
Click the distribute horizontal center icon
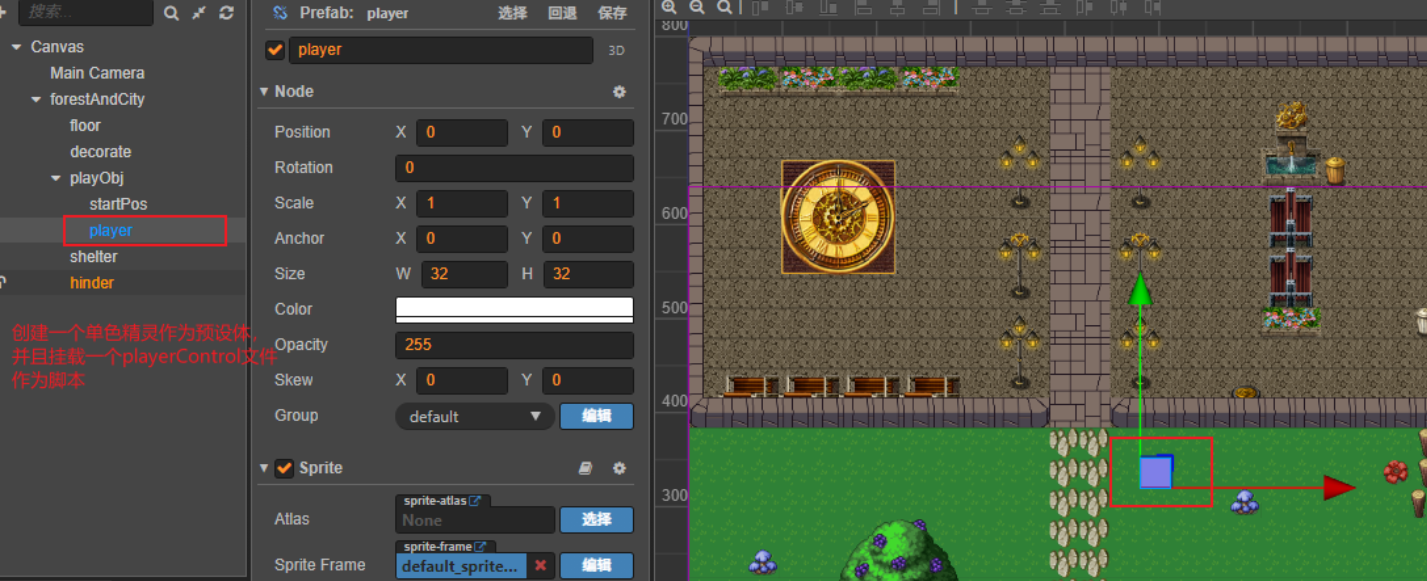1118,7
